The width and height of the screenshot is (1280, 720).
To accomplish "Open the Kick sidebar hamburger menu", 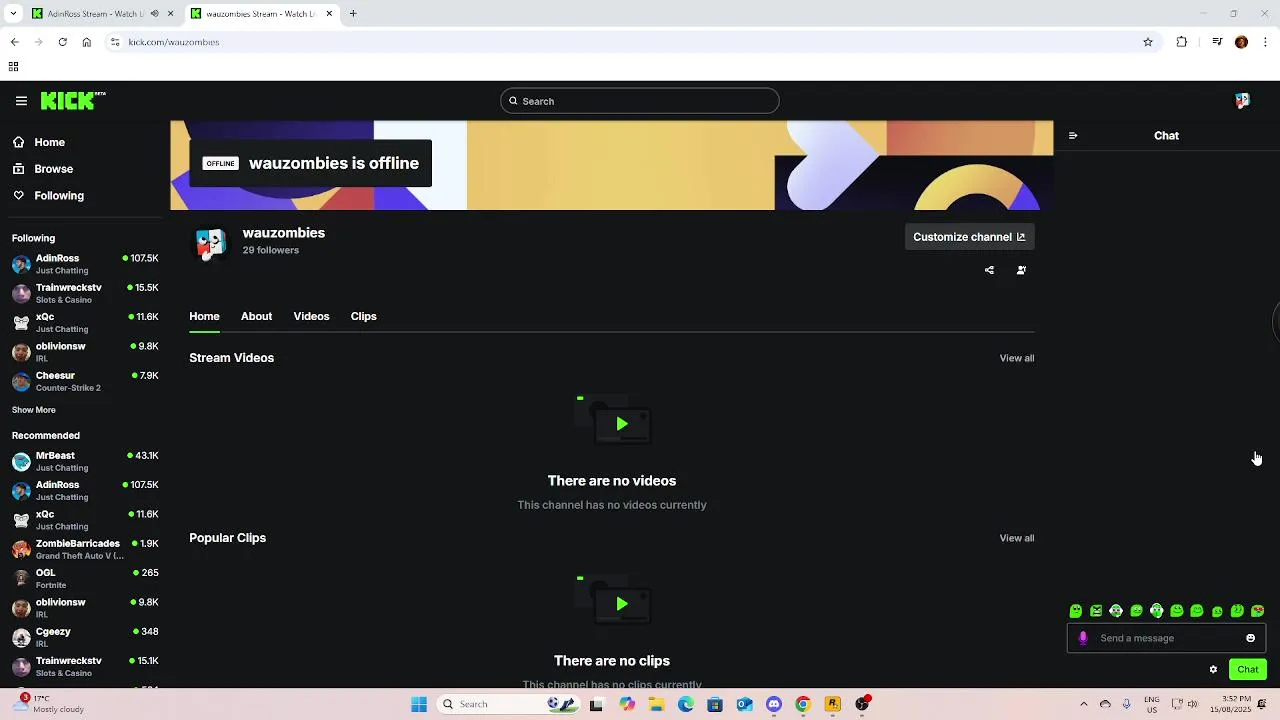I will (x=21, y=101).
